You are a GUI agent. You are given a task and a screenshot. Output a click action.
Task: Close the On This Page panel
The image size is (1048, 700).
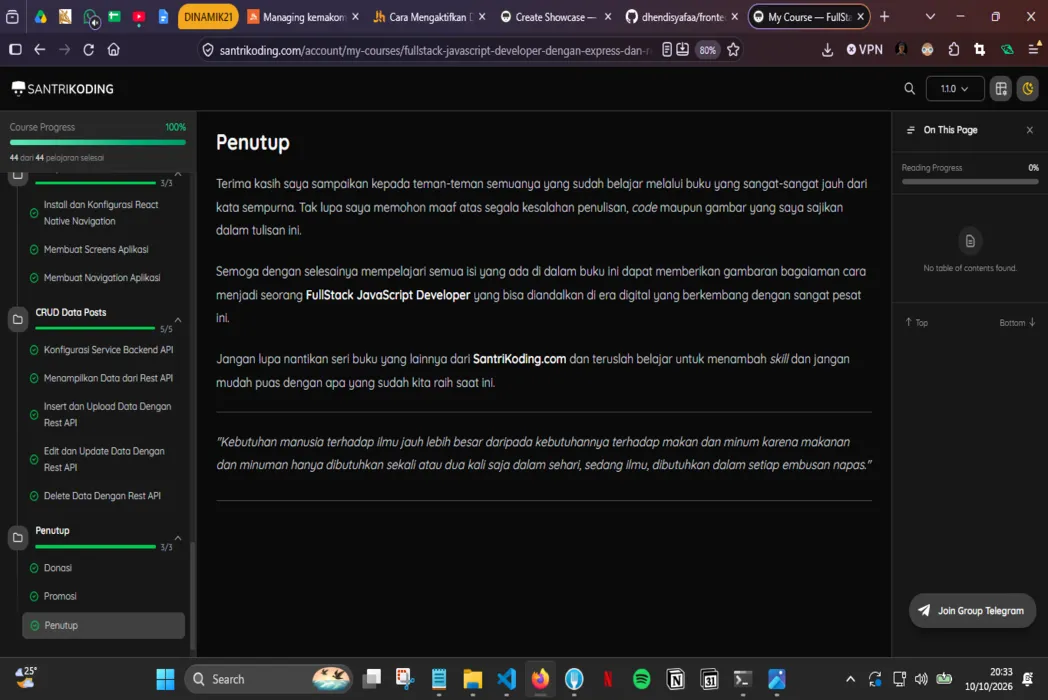(x=1029, y=130)
